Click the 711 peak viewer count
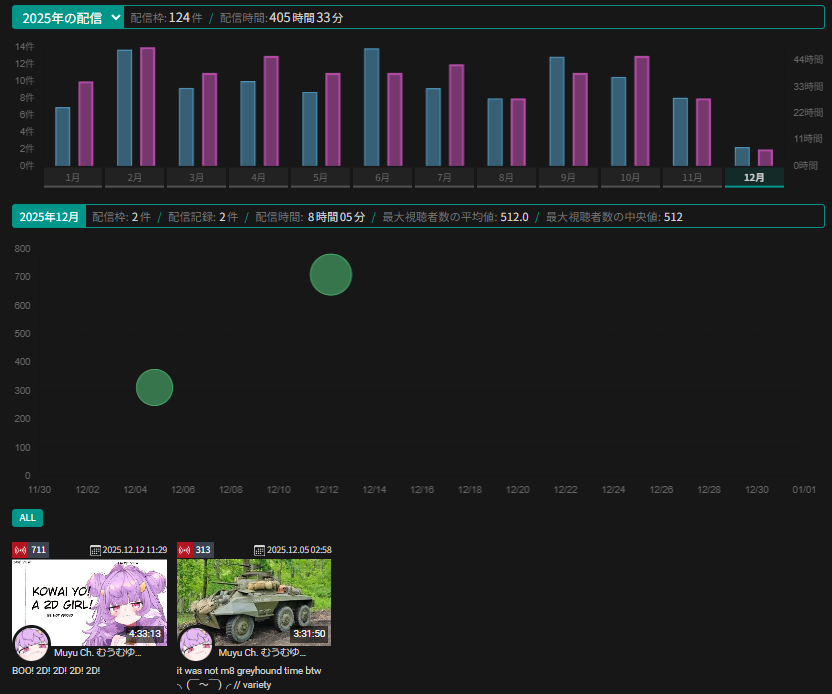 tap(39, 550)
